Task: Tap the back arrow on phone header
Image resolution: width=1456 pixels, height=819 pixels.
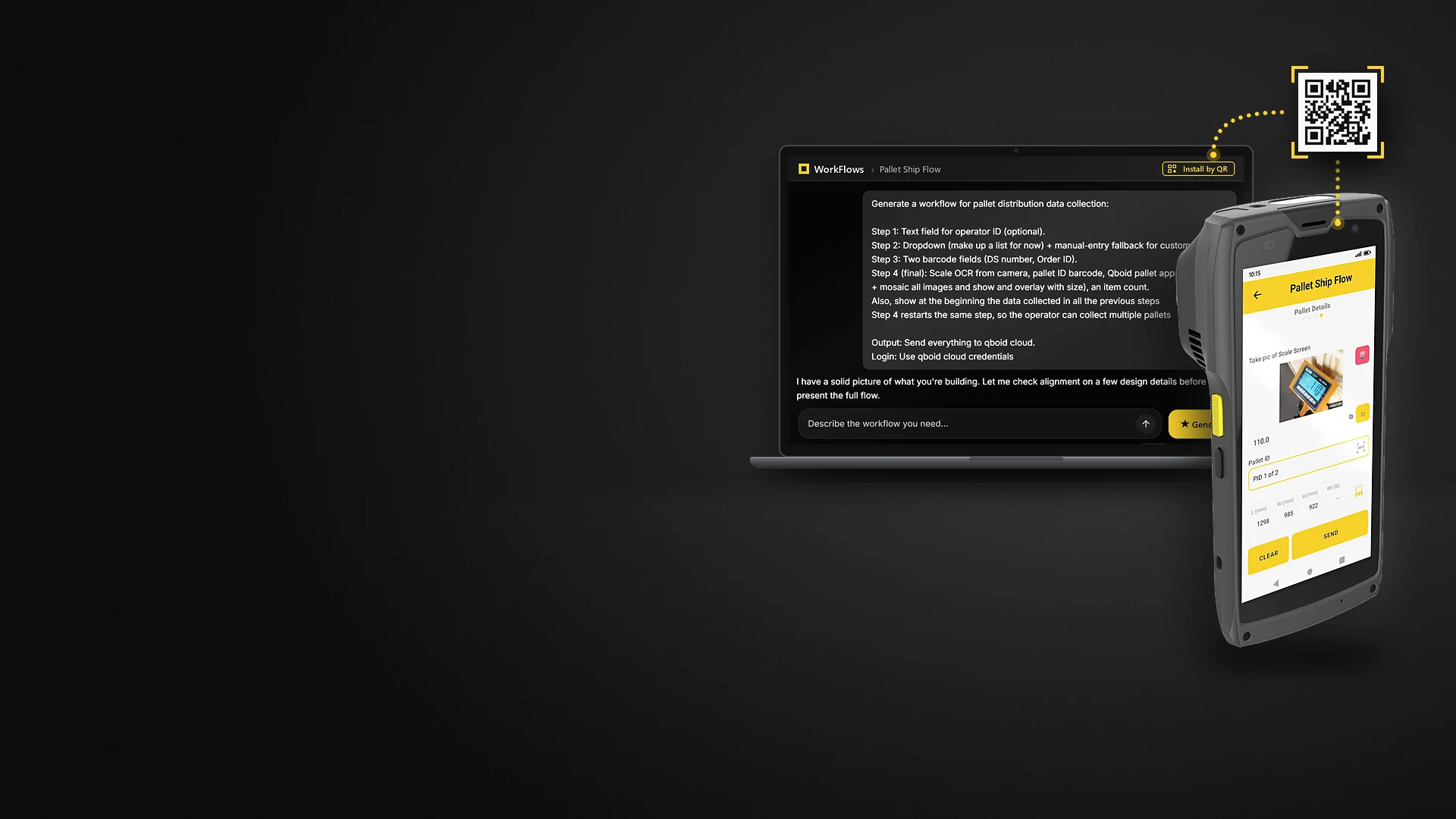Action: (x=1257, y=295)
